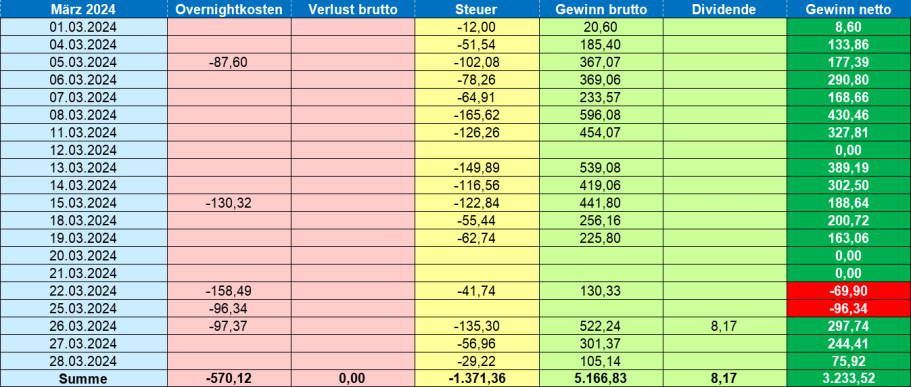The height and width of the screenshot is (387, 911).
Task: Select total tax cell -1.371,36
Action: tap(477, 378)
